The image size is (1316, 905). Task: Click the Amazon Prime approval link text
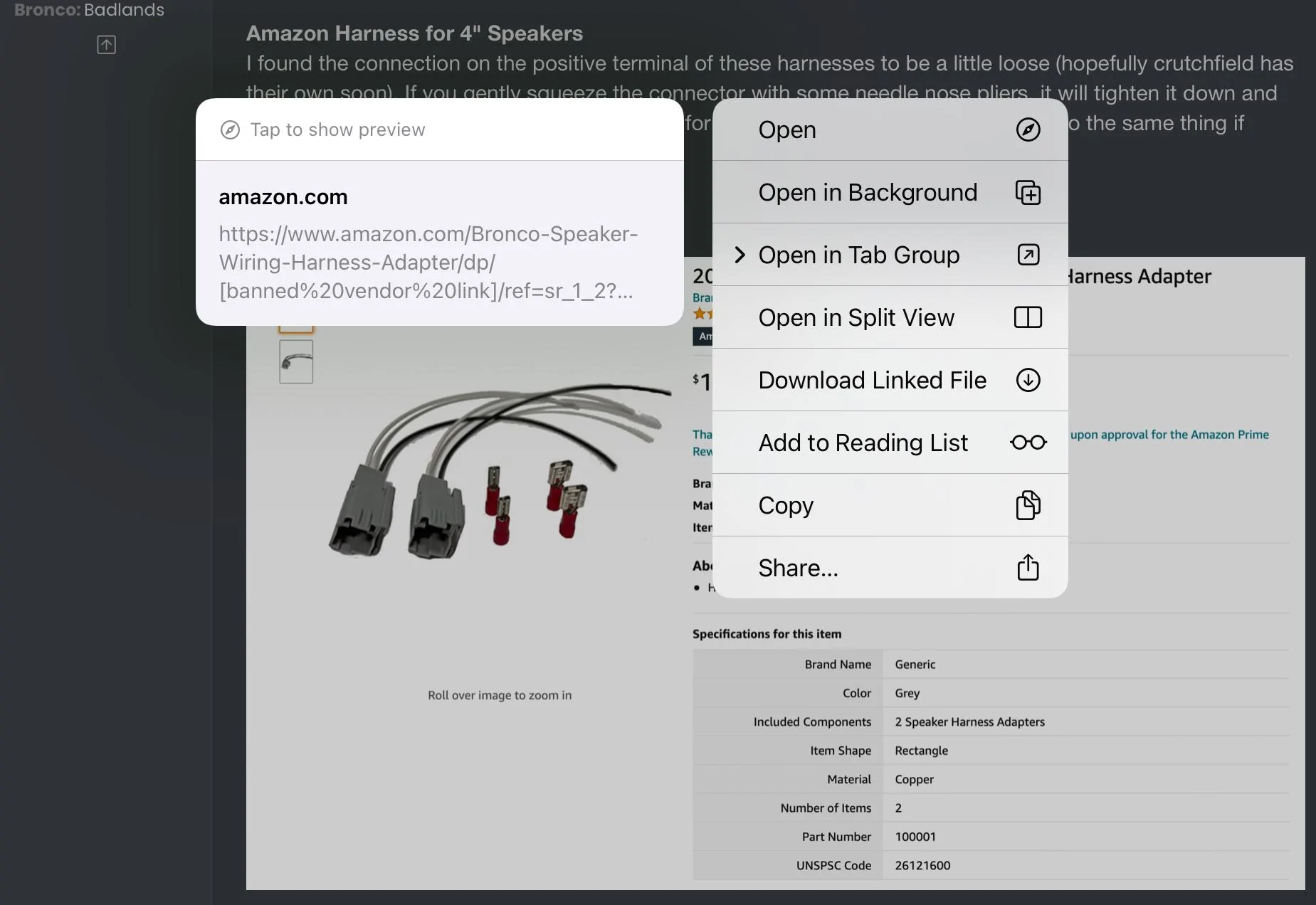(x=1169, y=435)
